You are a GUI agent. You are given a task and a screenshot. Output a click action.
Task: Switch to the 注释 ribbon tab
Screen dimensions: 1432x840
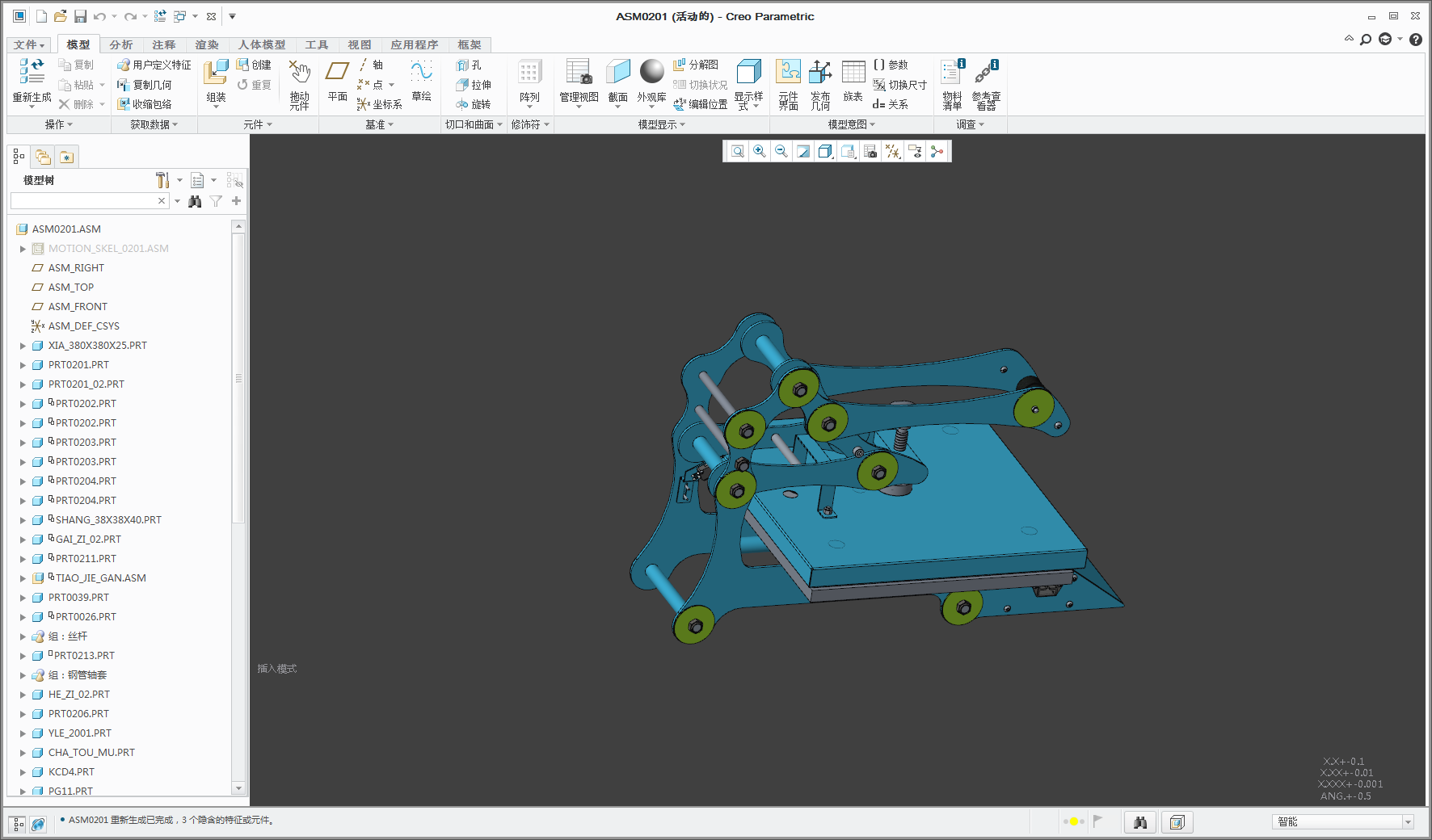tap(164, 45)
